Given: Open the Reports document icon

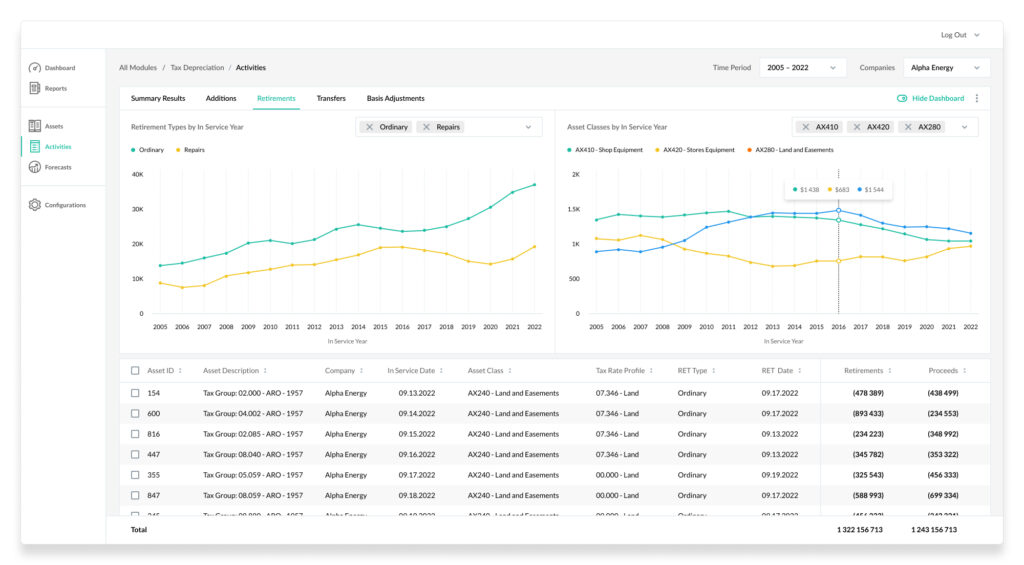Looking at the screenshot, I should 35,88.
